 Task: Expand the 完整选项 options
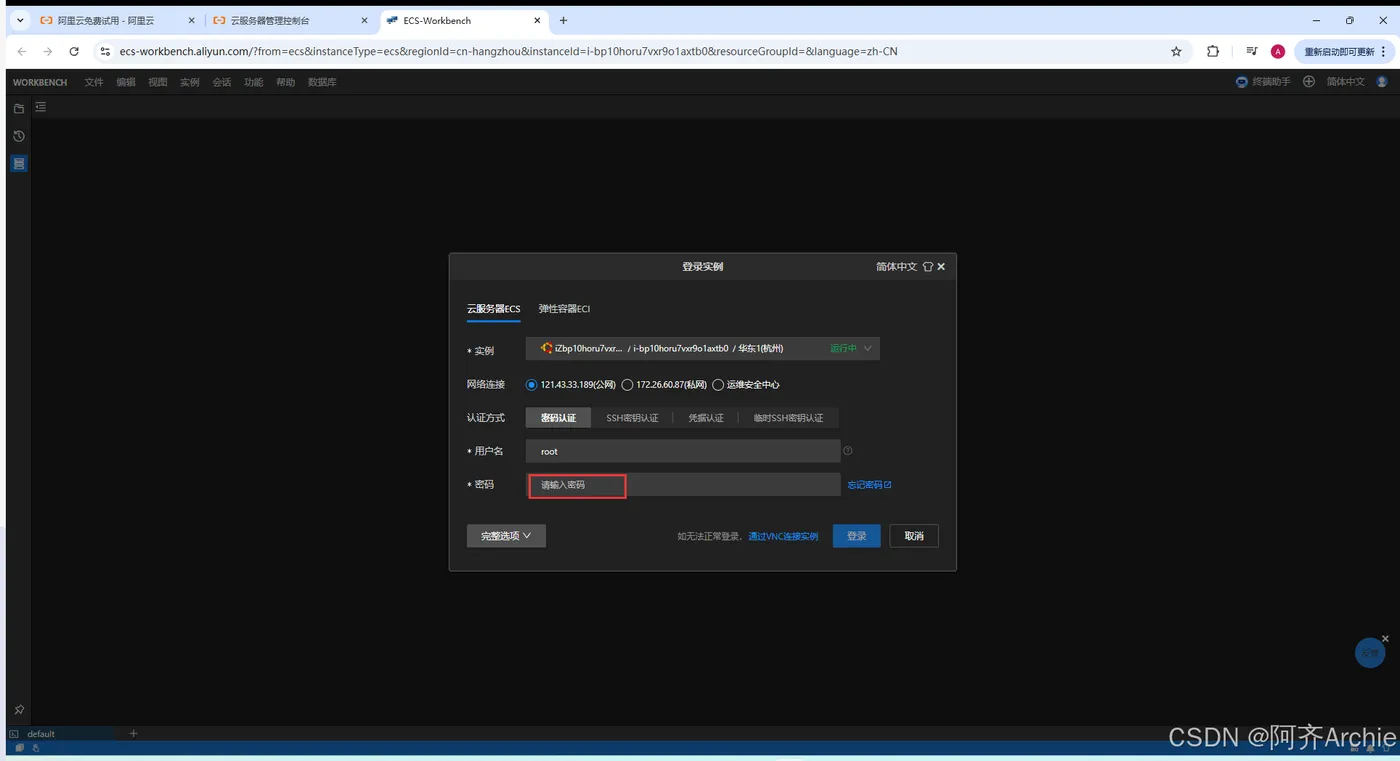(506, 536)
